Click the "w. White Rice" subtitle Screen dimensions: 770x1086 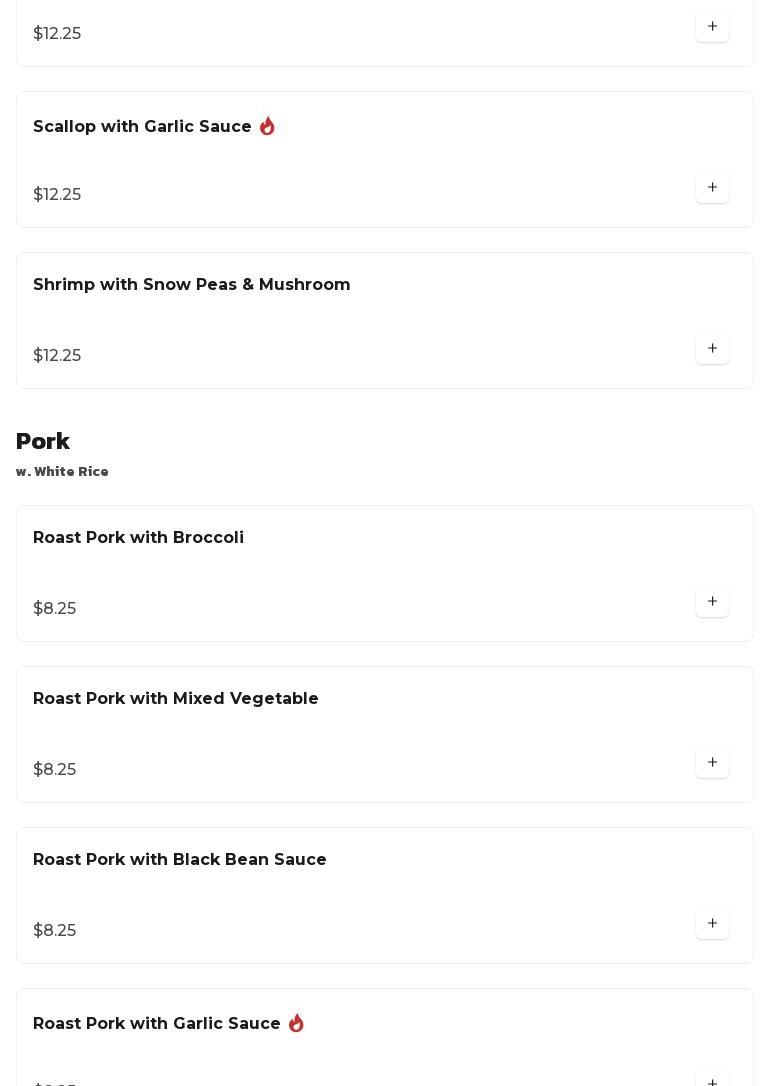click(x=62, y=472)
